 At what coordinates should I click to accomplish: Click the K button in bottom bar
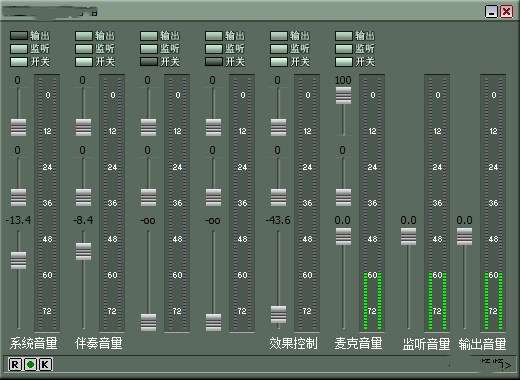tap(45, 364)
